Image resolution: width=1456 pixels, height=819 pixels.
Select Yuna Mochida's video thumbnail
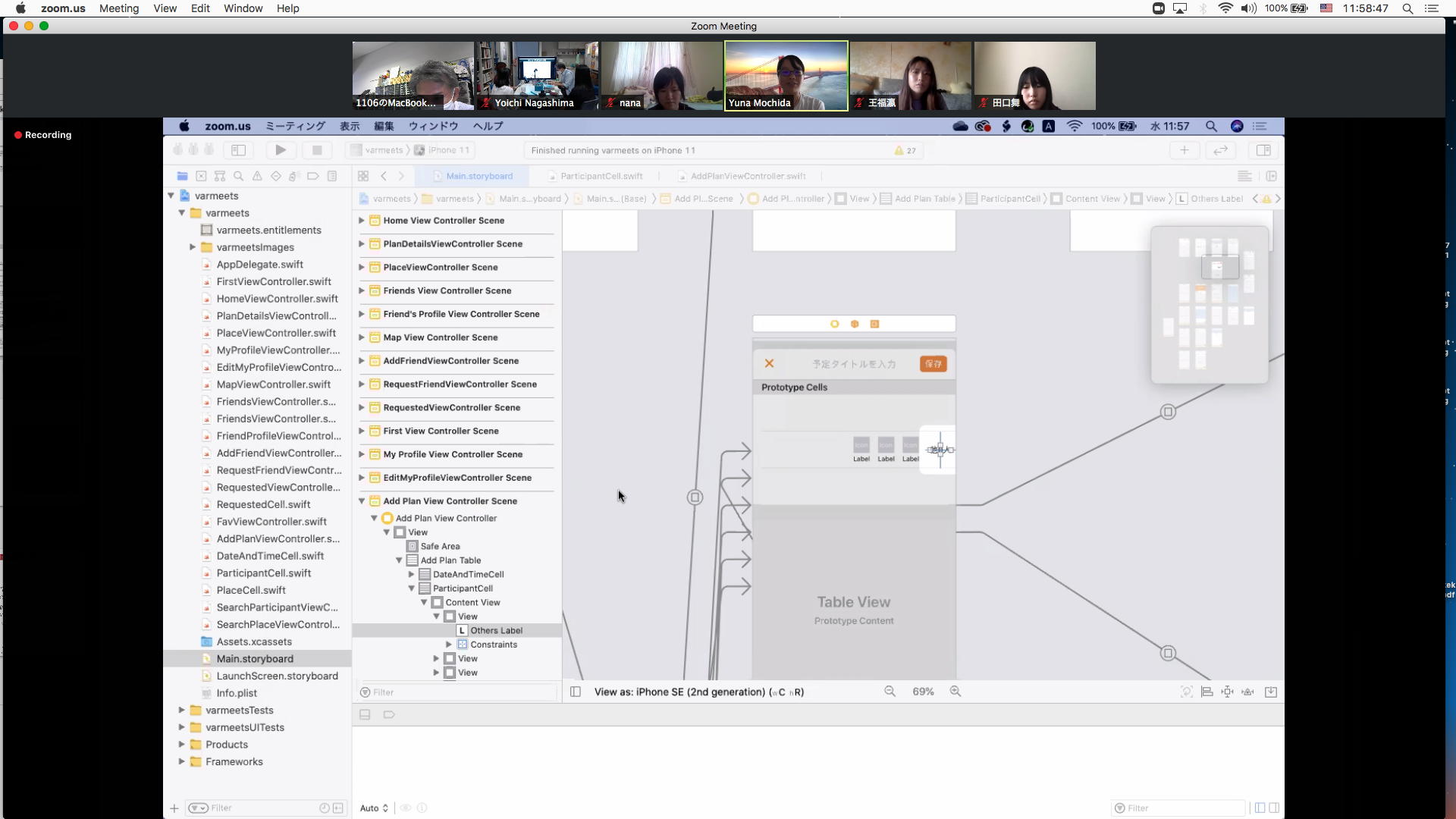click(x=786, y=76)
